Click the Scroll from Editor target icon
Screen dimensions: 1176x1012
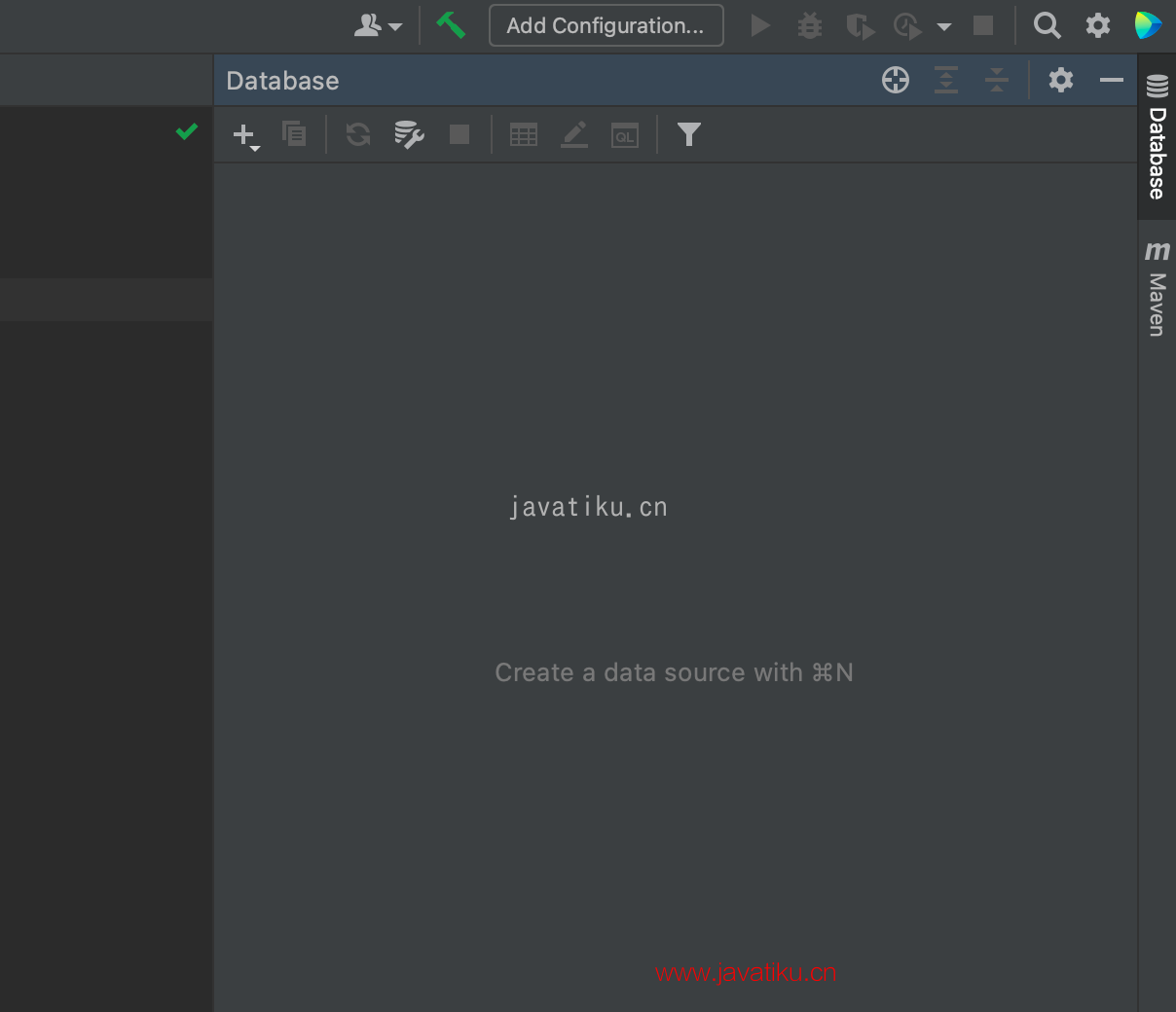896,80
